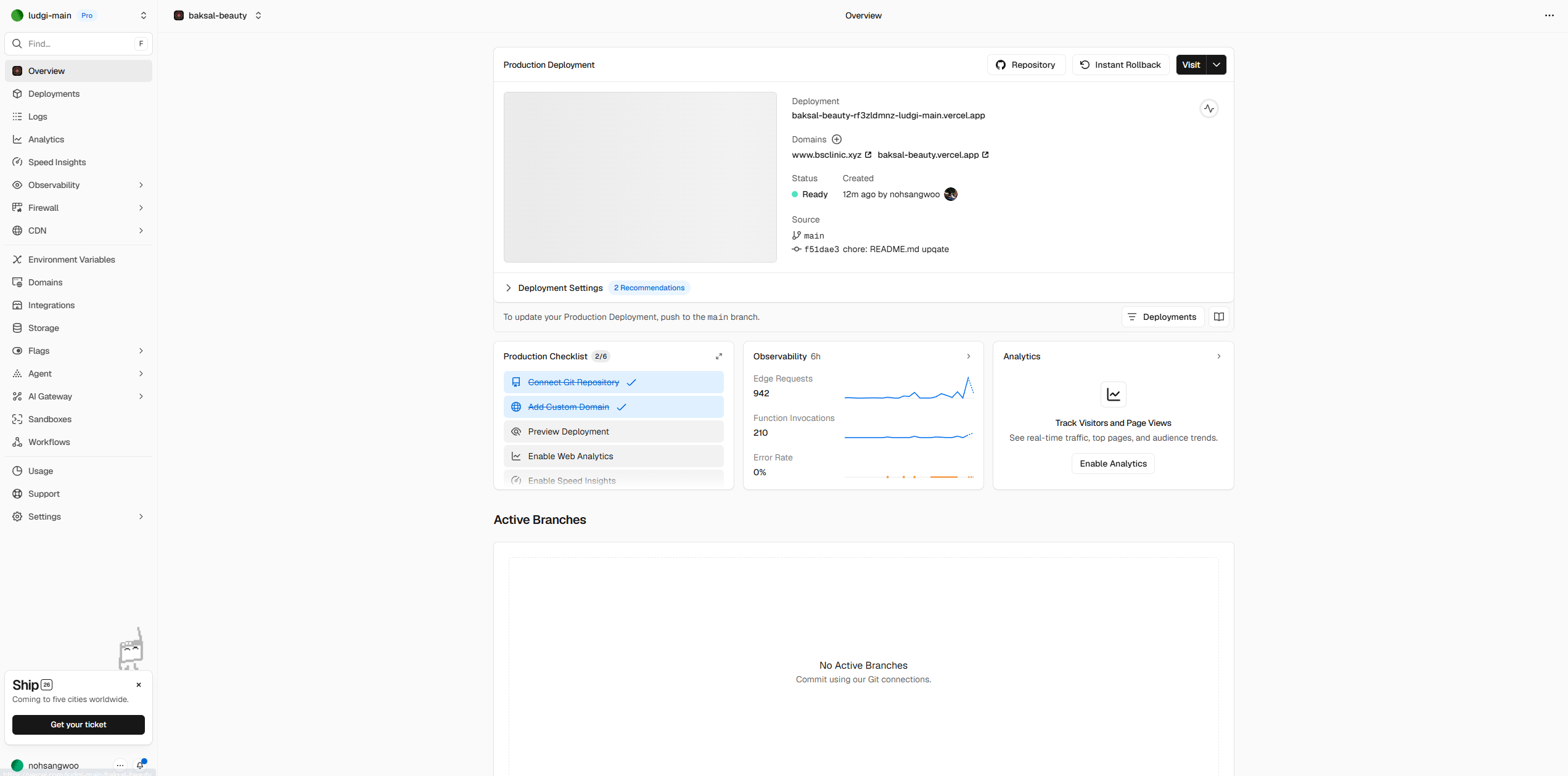Expand the Agent sidebar submenu chevron
Viewport: 1568px width, 776px height.
pos(141,374)
